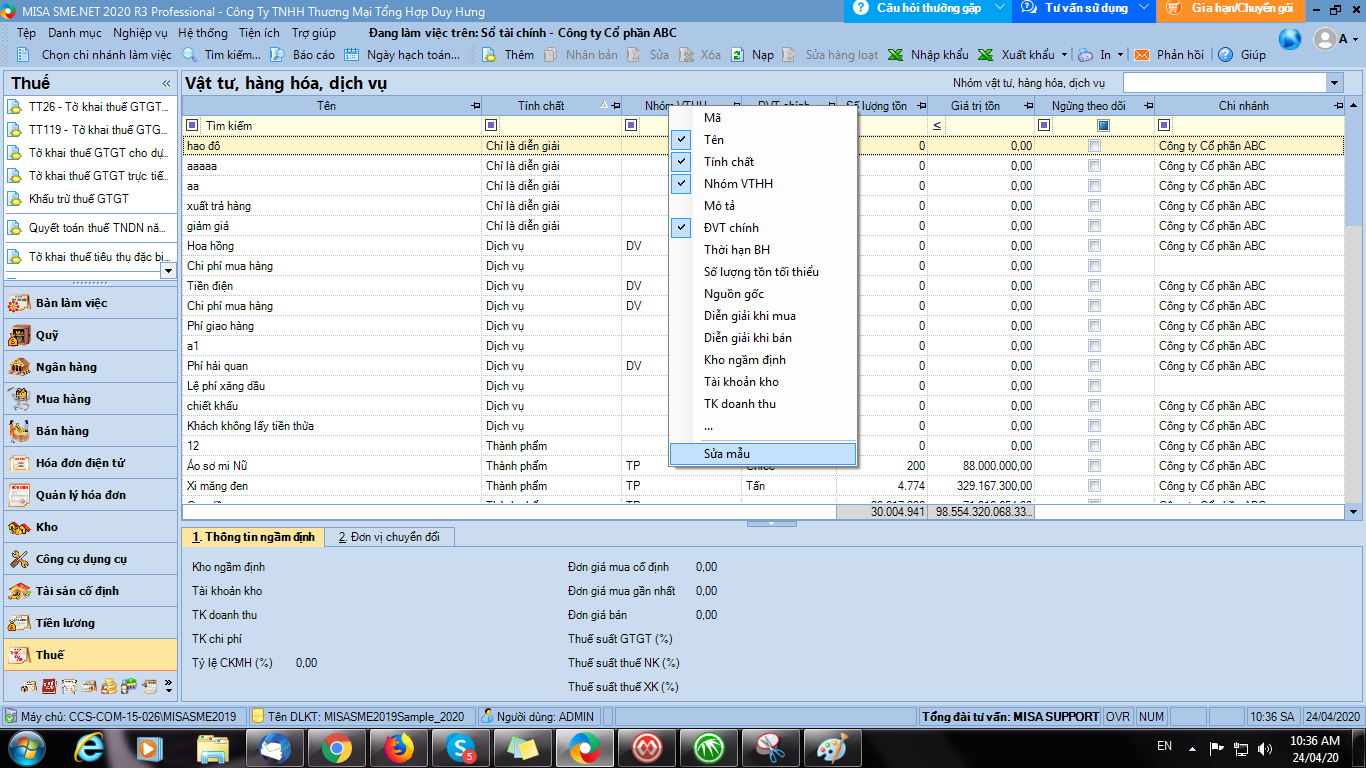Click the Thêm (add) toolbar icon
The image size is (1366, 768).
491,55
